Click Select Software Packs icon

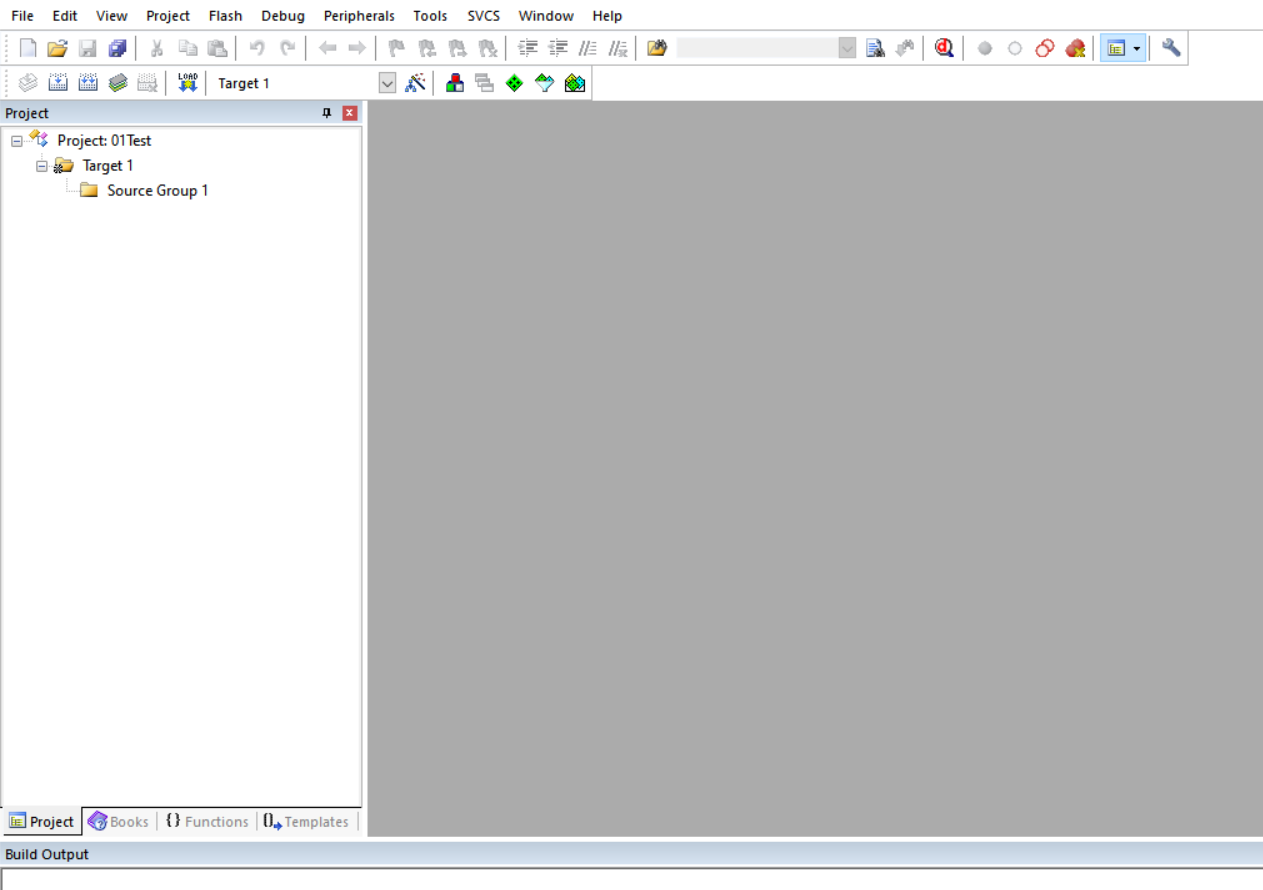(545, 83)
